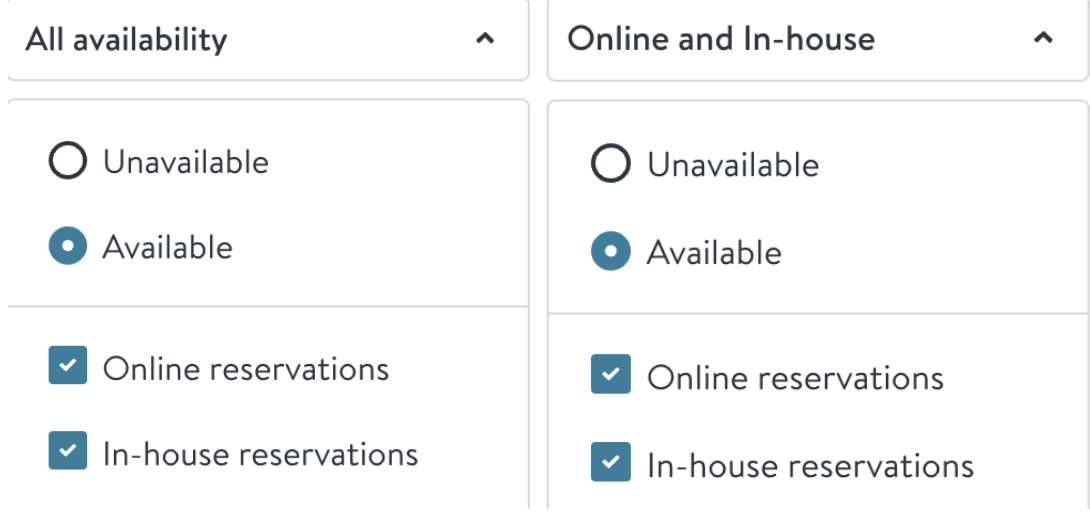Click Unavailable label text in All availability panel
This screenshot has width=1090, height=514.
point(186,162)
